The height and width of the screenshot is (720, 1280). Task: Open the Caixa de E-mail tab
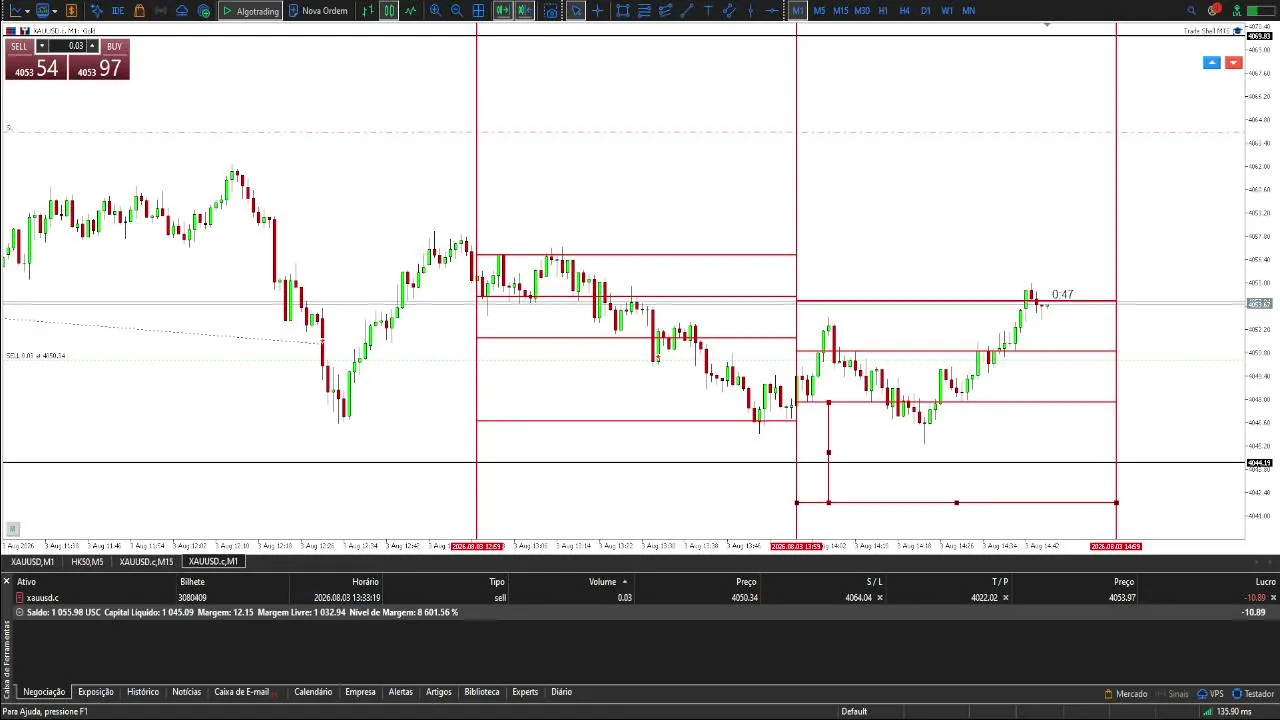tap(241, 692)
